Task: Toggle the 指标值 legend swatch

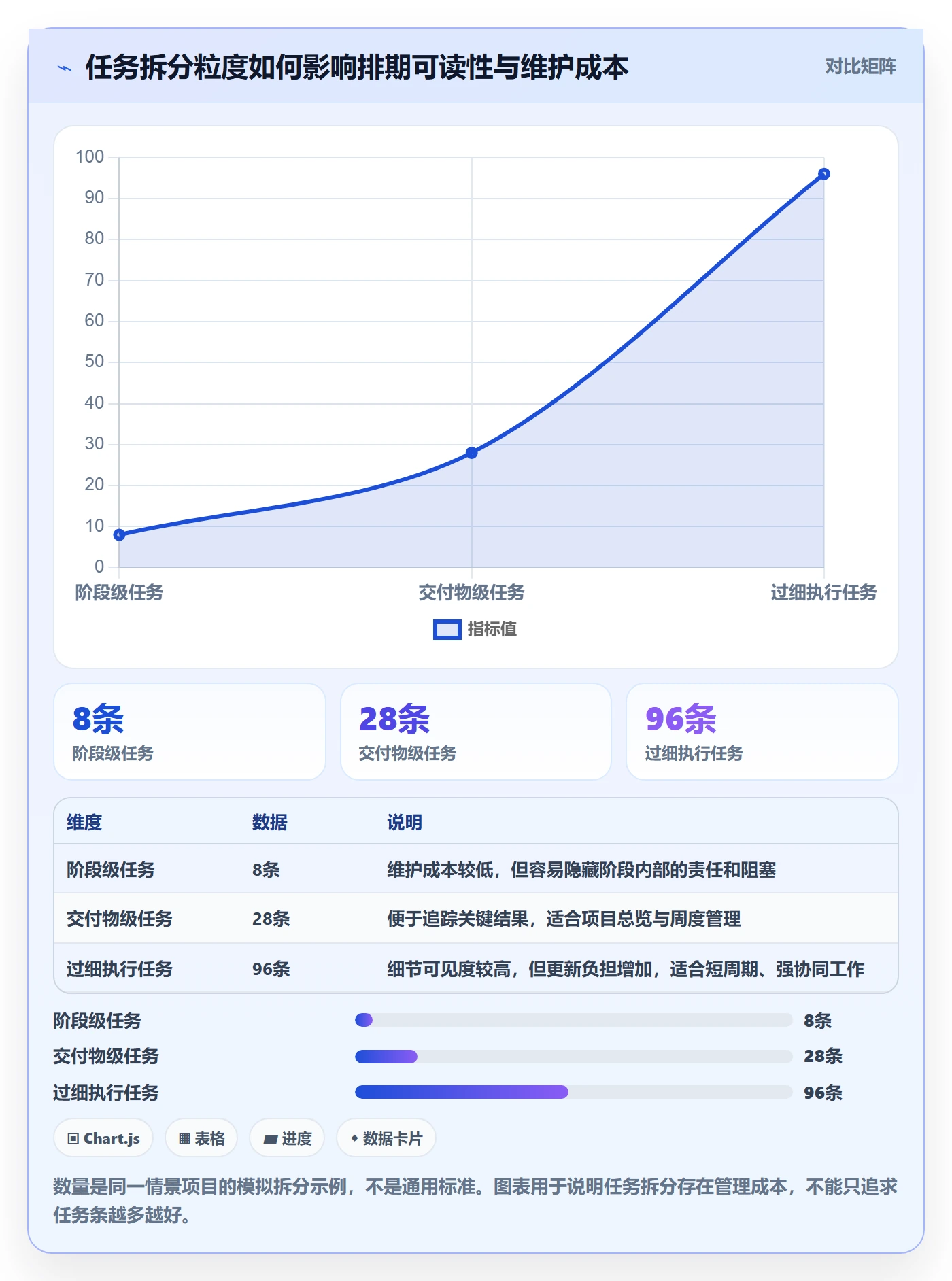Action: [x=447, y=630]
